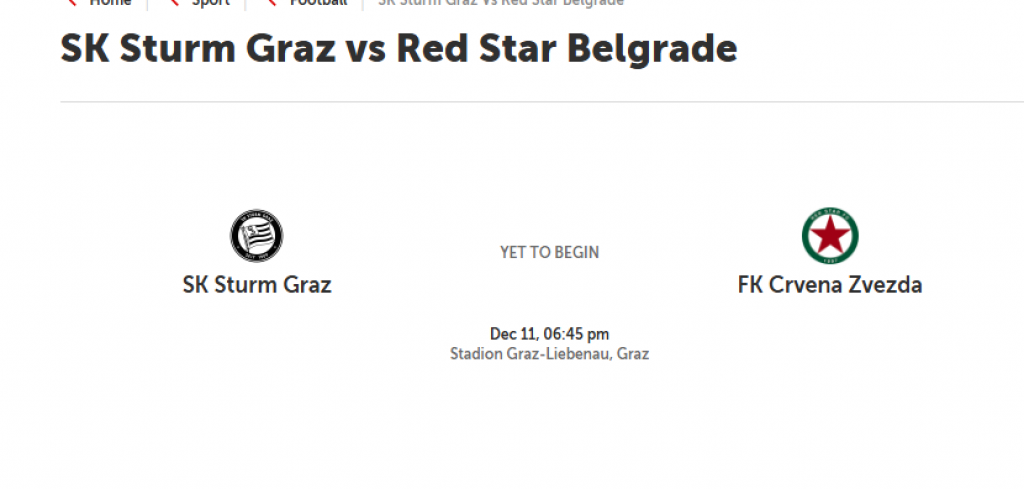This screenshot has width=1024, height=489.
Task: Click the red chevron before Home breadcrumb
Action: click(72, 3)
